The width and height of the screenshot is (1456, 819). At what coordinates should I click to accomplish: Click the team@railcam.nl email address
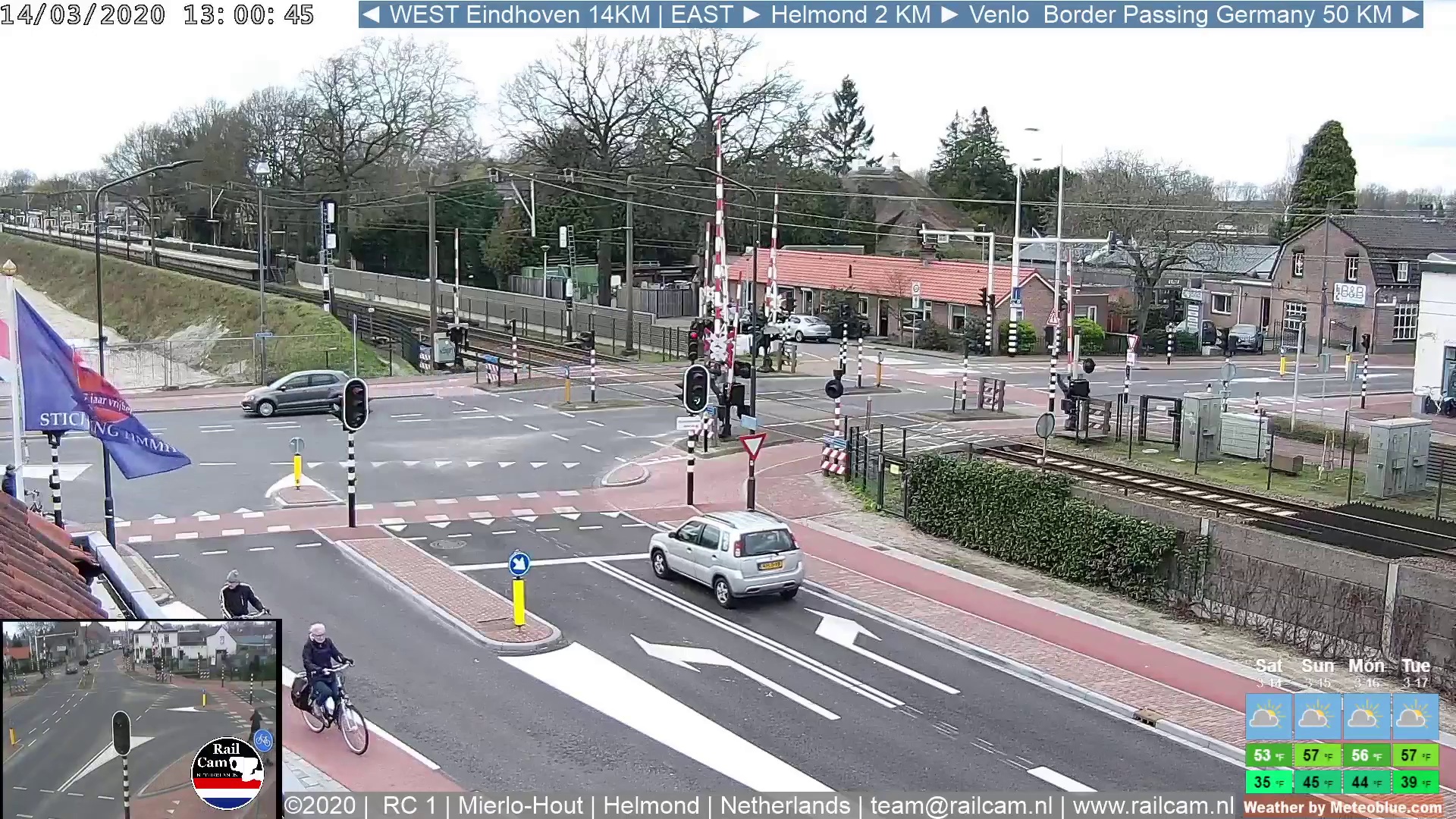click(961, 805)
